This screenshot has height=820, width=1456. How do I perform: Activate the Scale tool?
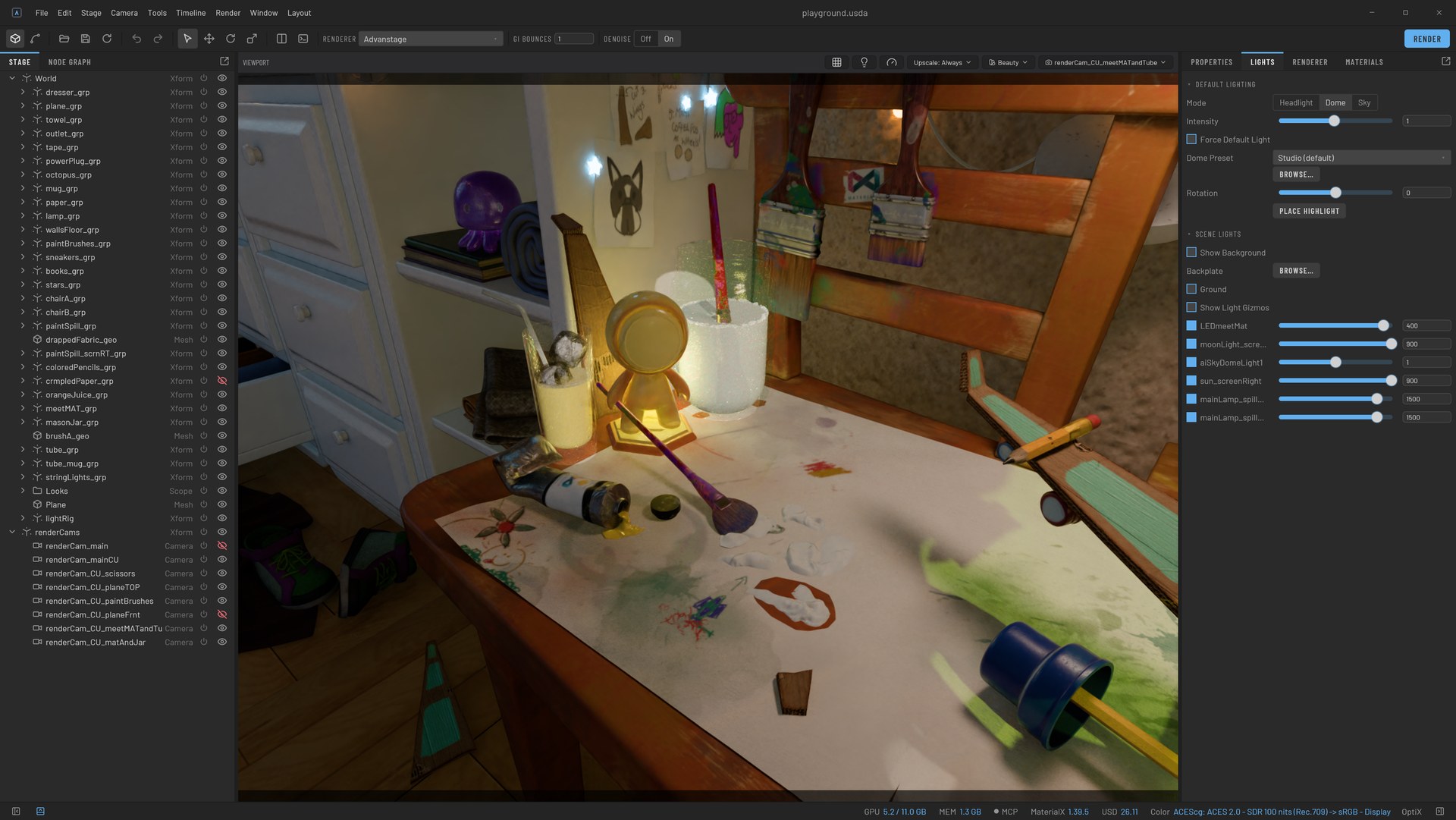(x=252, y=39)
